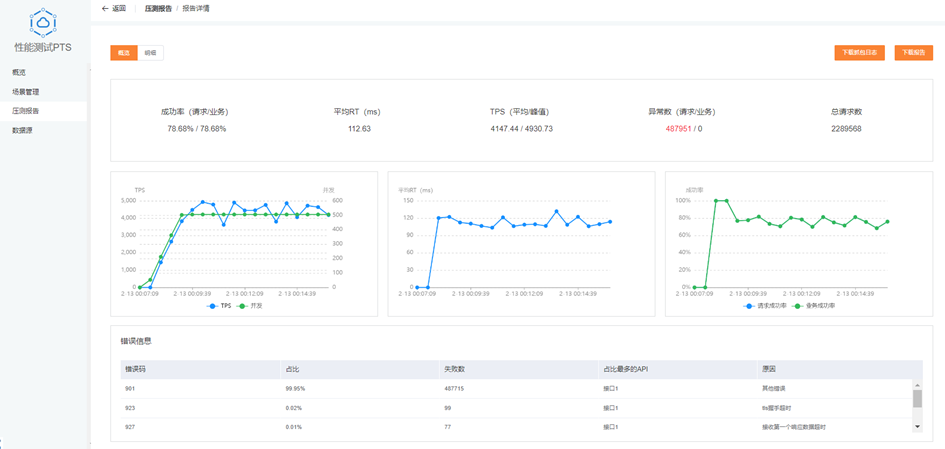Click the total requests value 2289568

coord(846,129)
